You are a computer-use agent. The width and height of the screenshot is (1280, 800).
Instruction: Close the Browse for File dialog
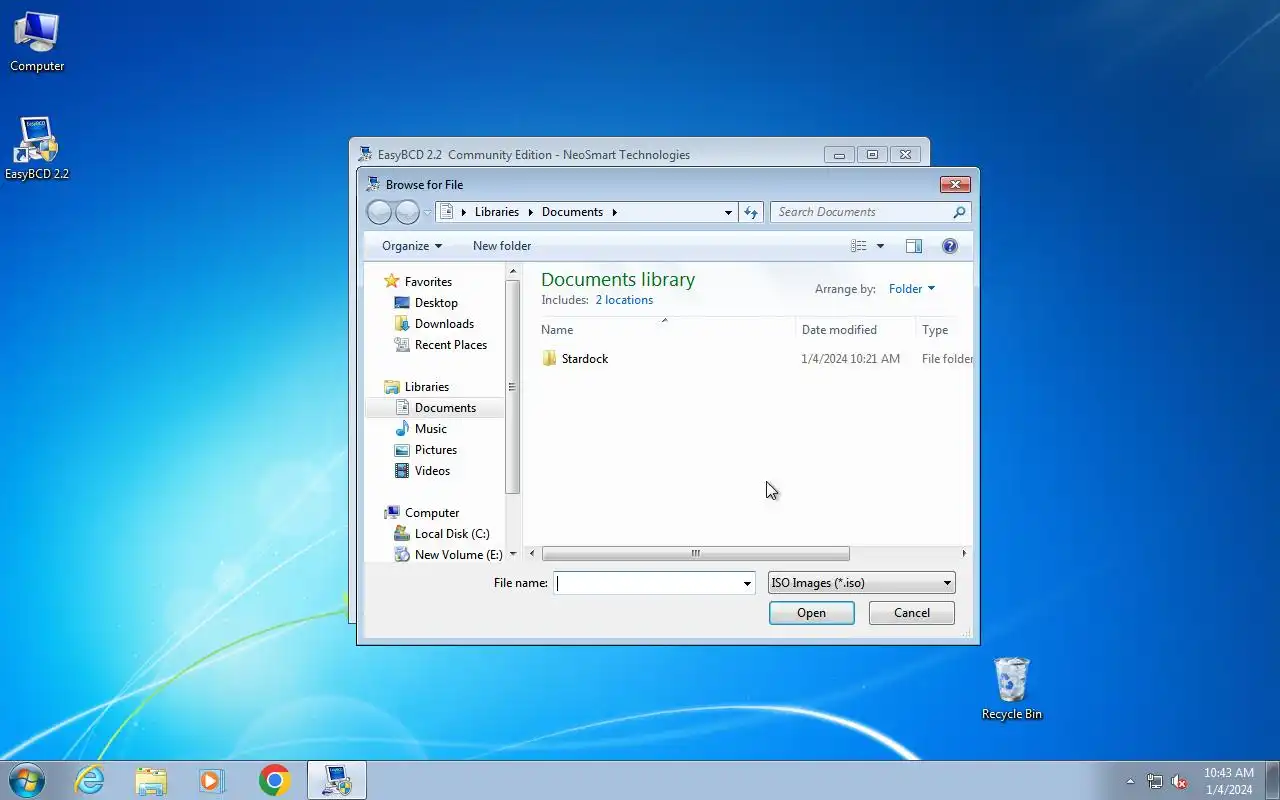[x=955, y=184]
